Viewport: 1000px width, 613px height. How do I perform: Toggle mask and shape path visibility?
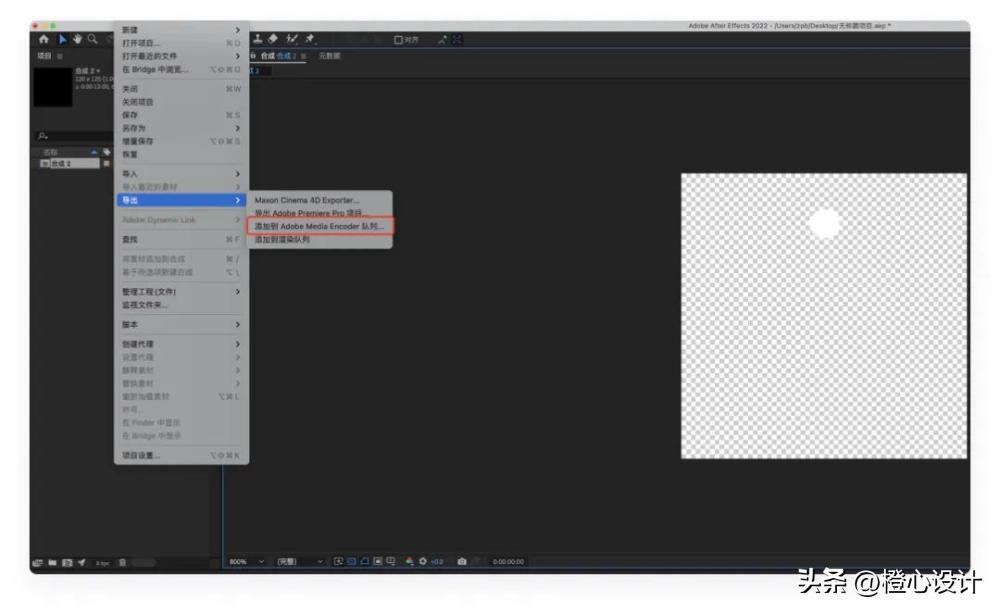pyautogui.click(x=365, y=562)
